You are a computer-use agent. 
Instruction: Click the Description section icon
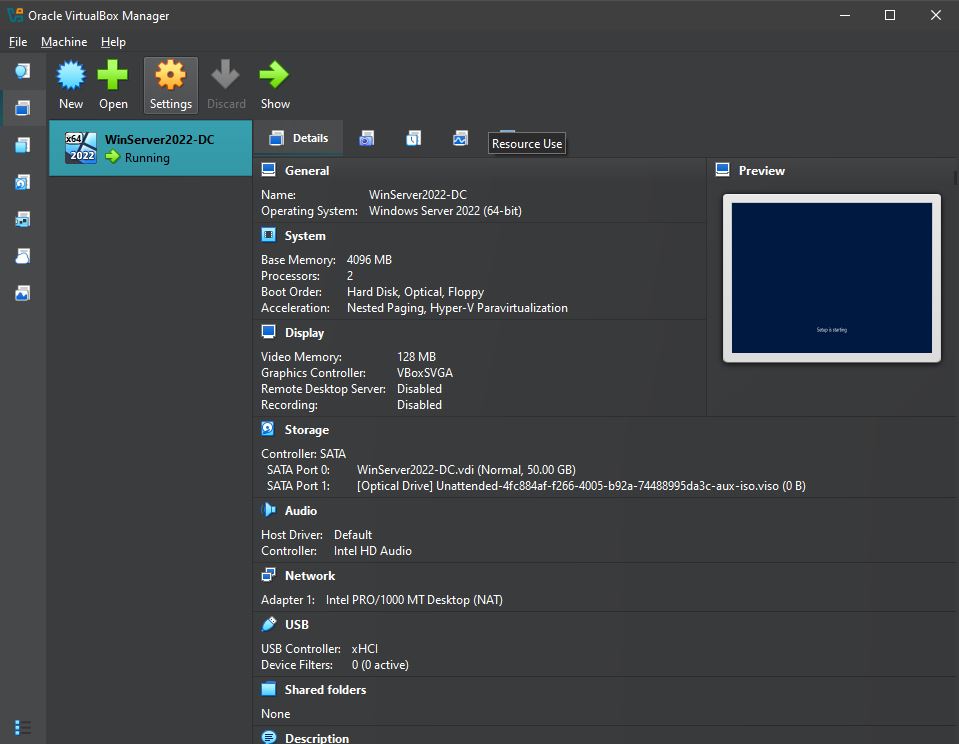pyautogui.click(x=268, y=737)
